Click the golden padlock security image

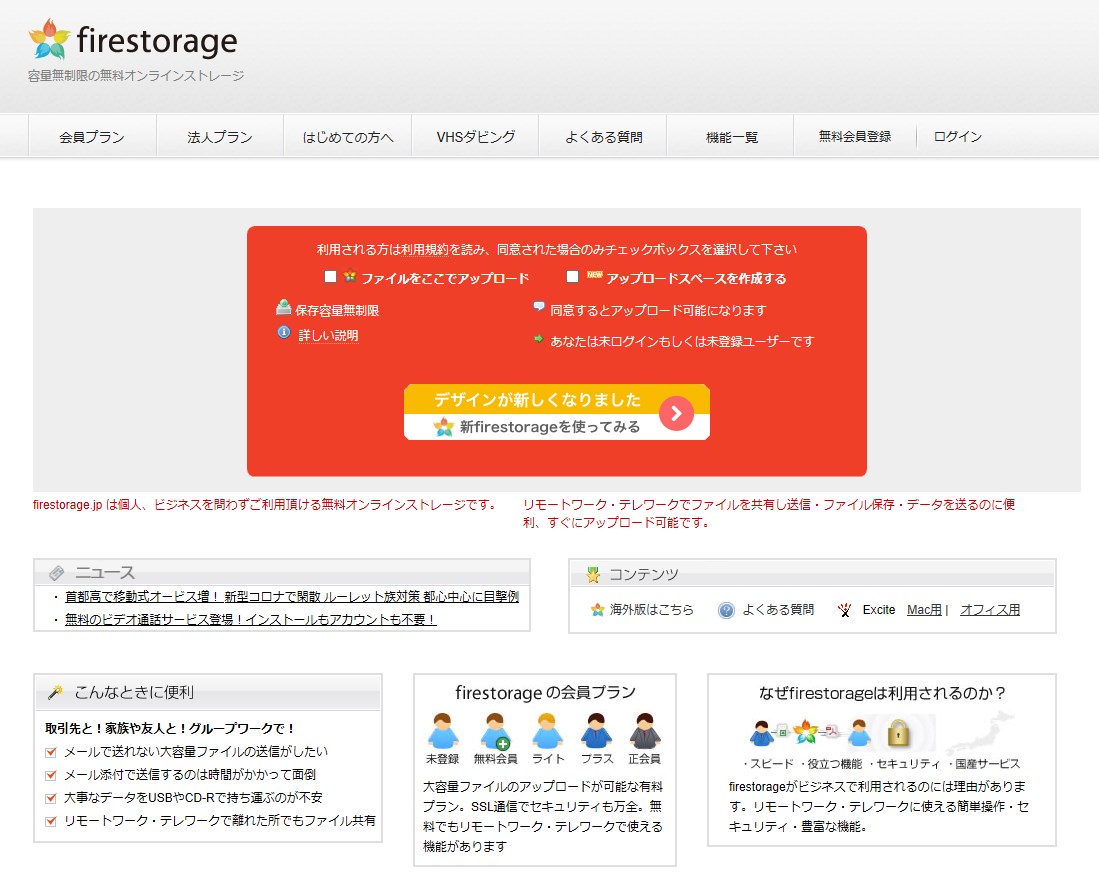898,734
